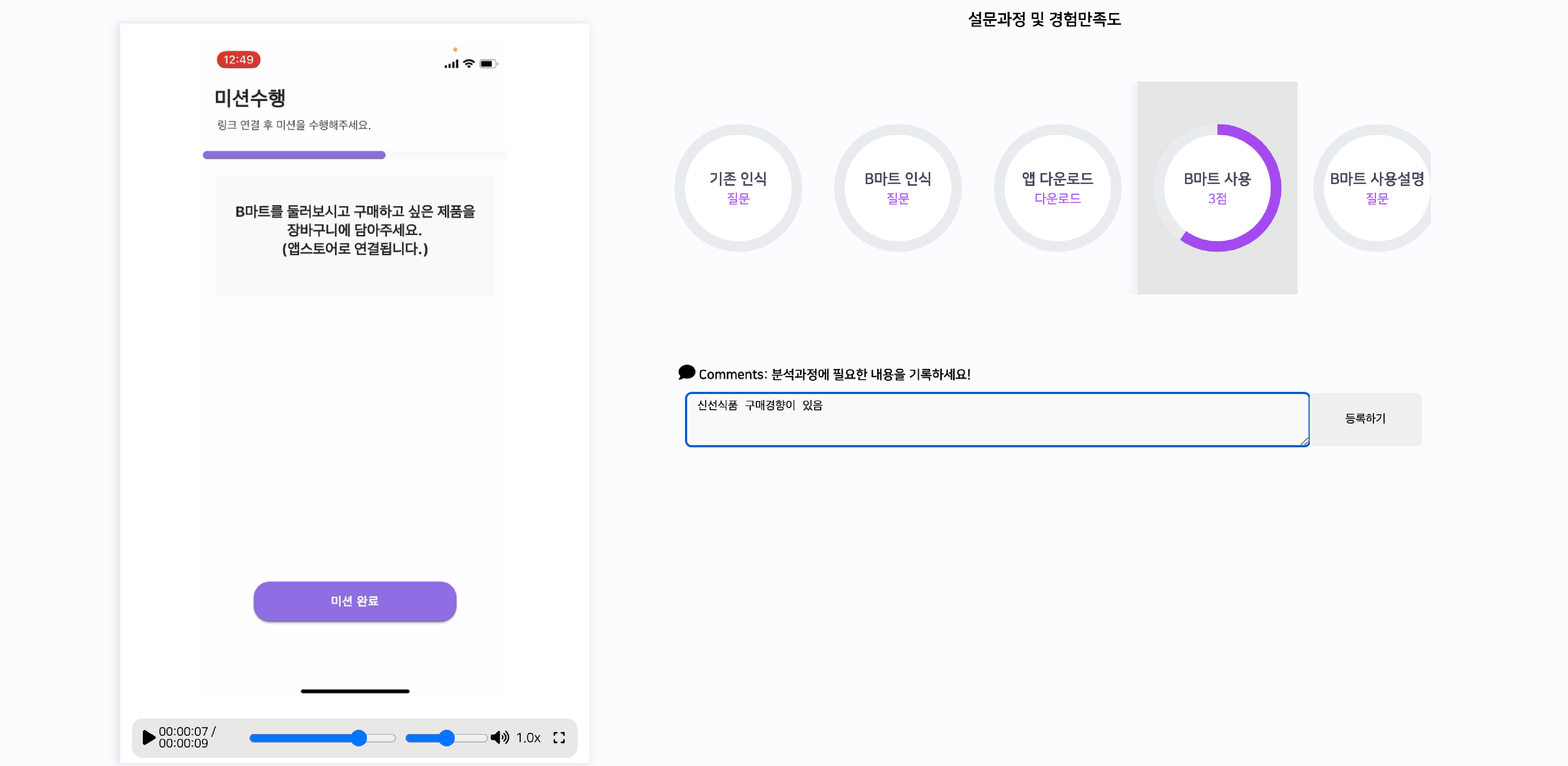Mute the video with the speaker icon

point(500,737)
